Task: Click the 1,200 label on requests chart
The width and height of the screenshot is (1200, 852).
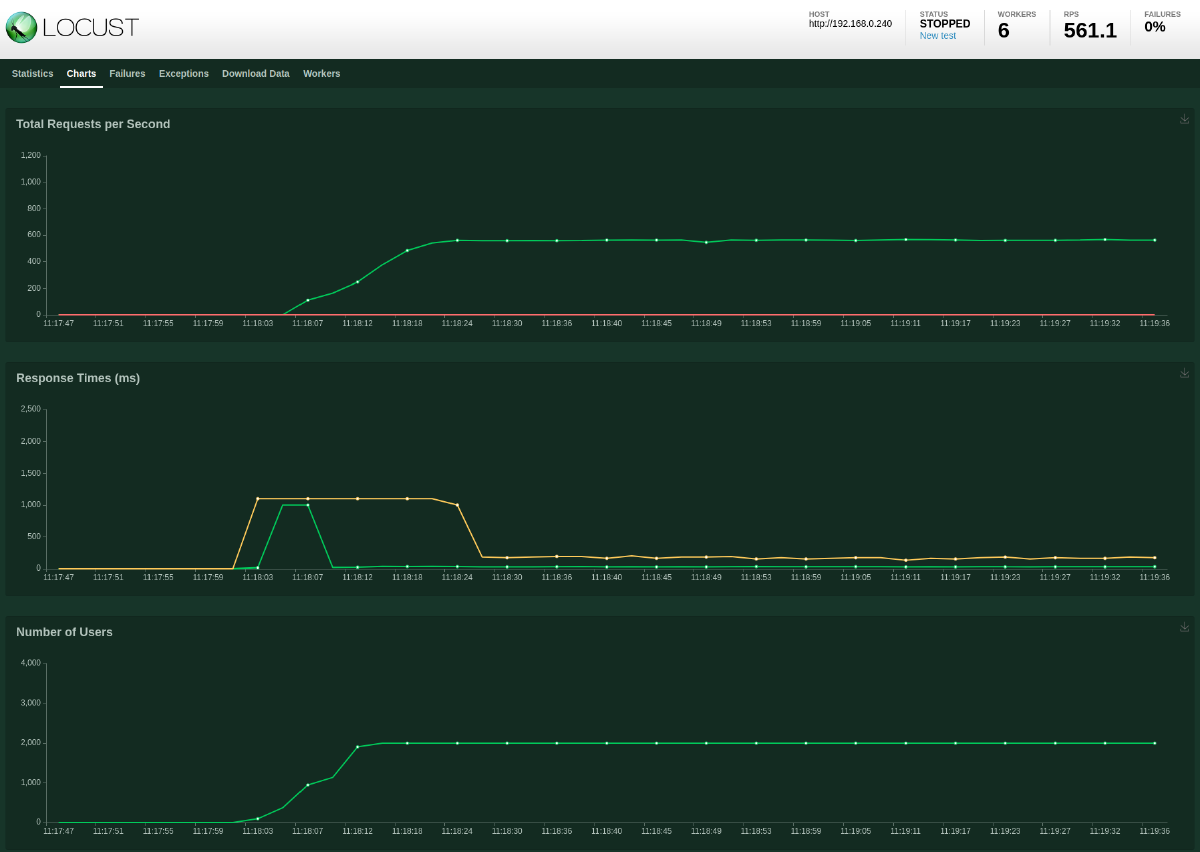Action: coord(31,155)
